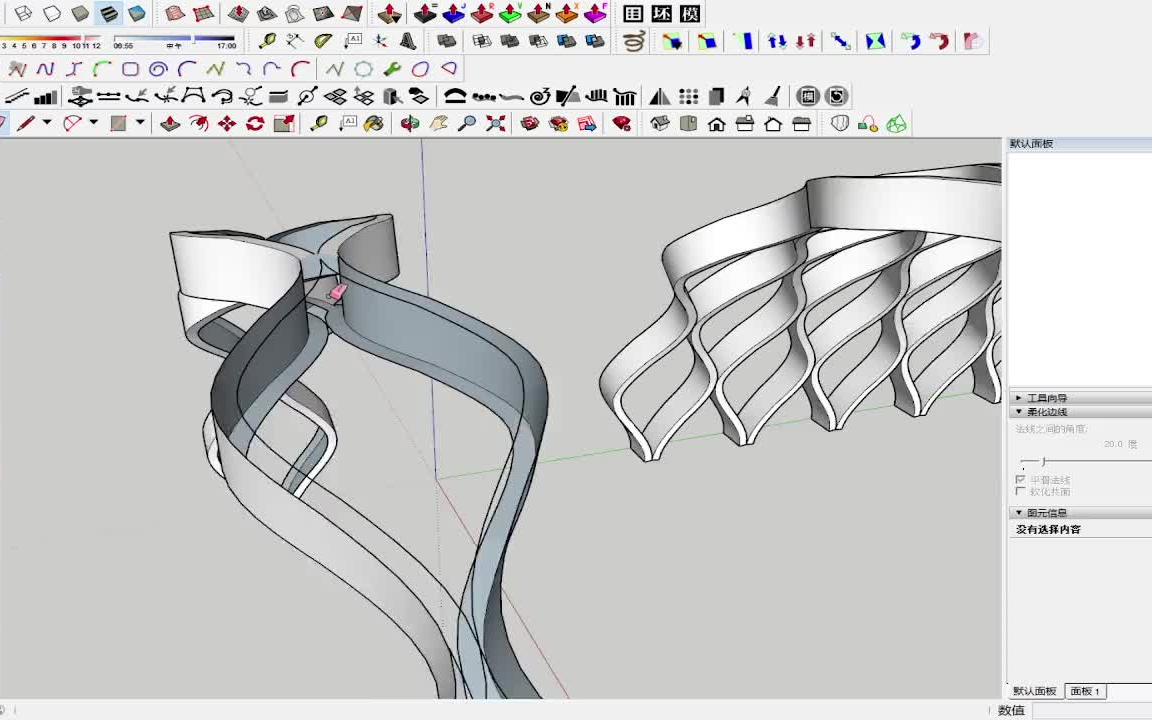Viewport: 1152px width, 720px height.
Task: Switch to the 默认面板 tab
Action: pos(1035,691)
